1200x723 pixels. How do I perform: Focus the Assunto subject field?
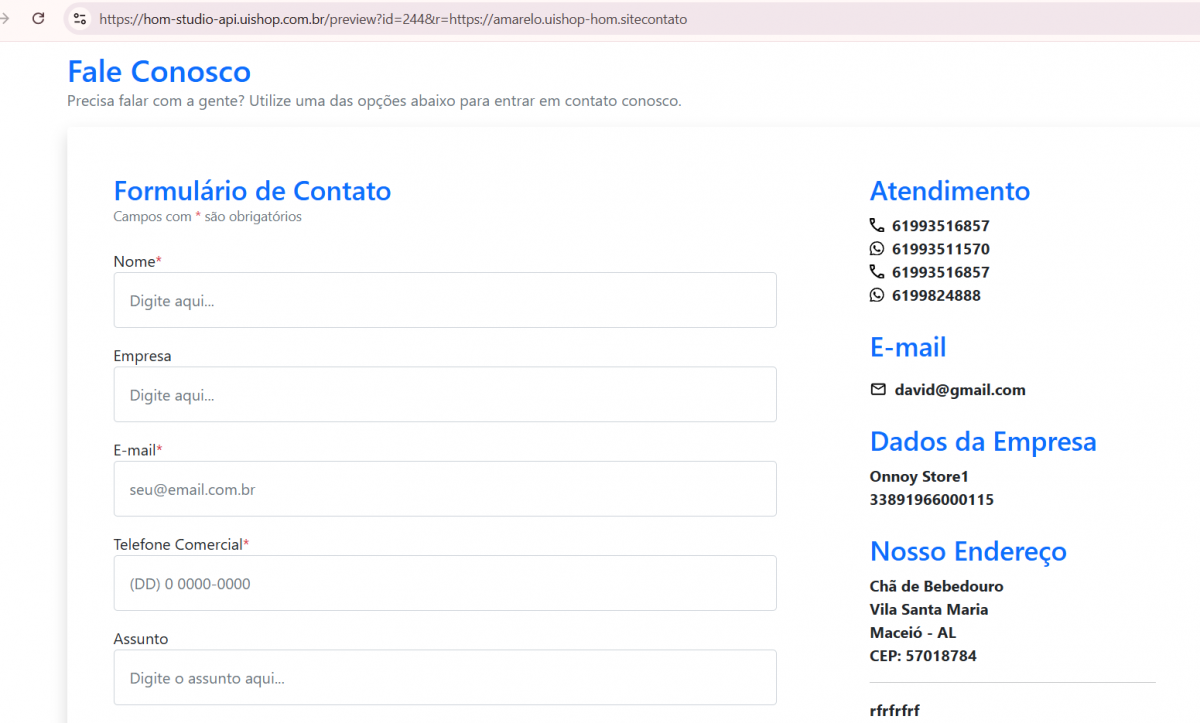(445, 677)
